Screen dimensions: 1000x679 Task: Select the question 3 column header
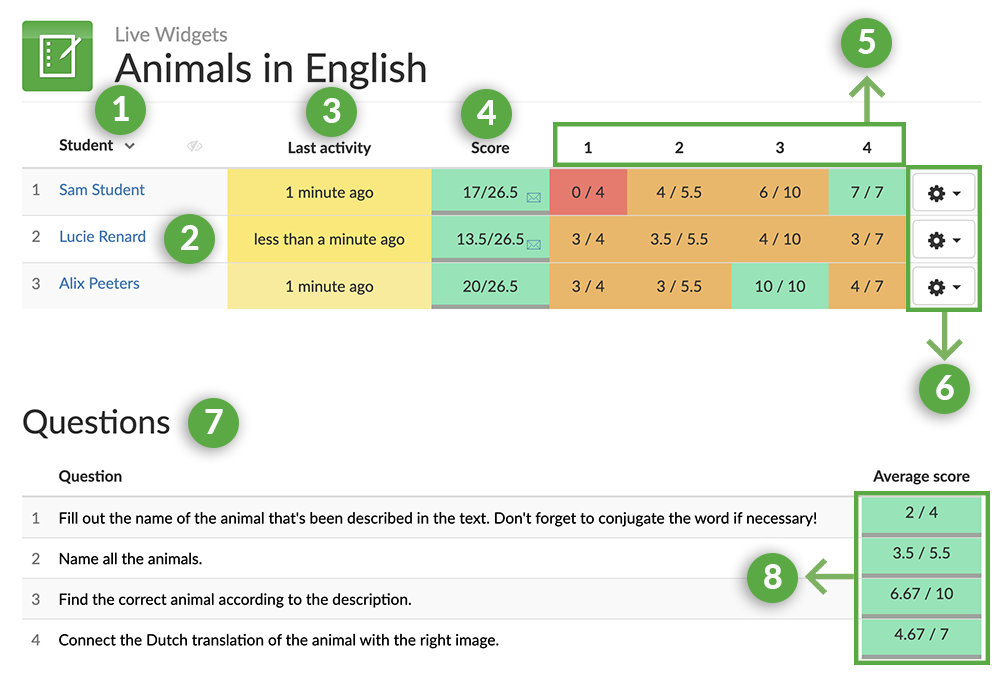point(779,146)
